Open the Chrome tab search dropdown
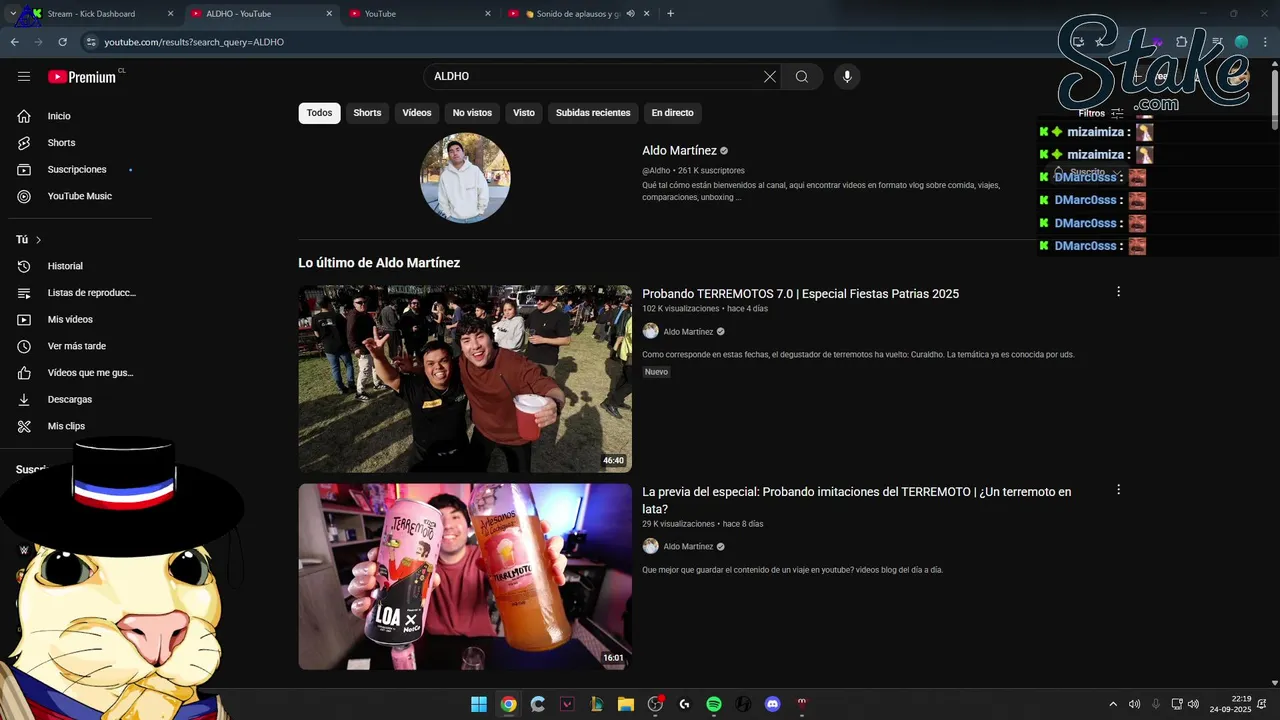Screen dimensions: 1280x720 click(12, 14)
